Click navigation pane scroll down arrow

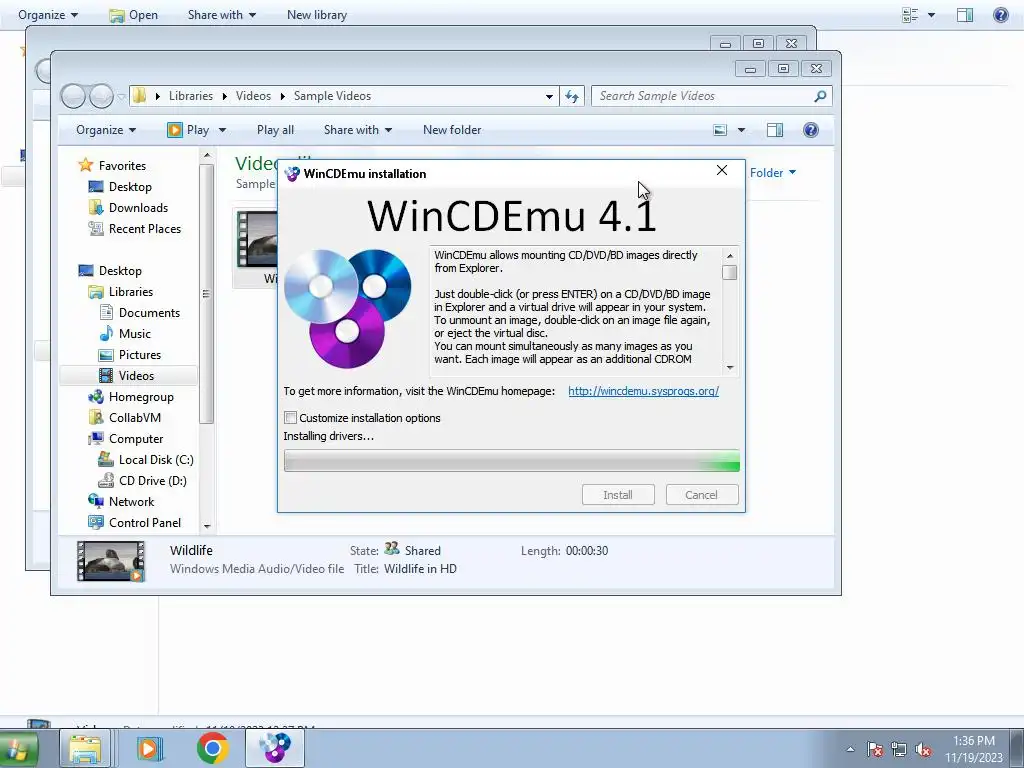pos(207,526)
